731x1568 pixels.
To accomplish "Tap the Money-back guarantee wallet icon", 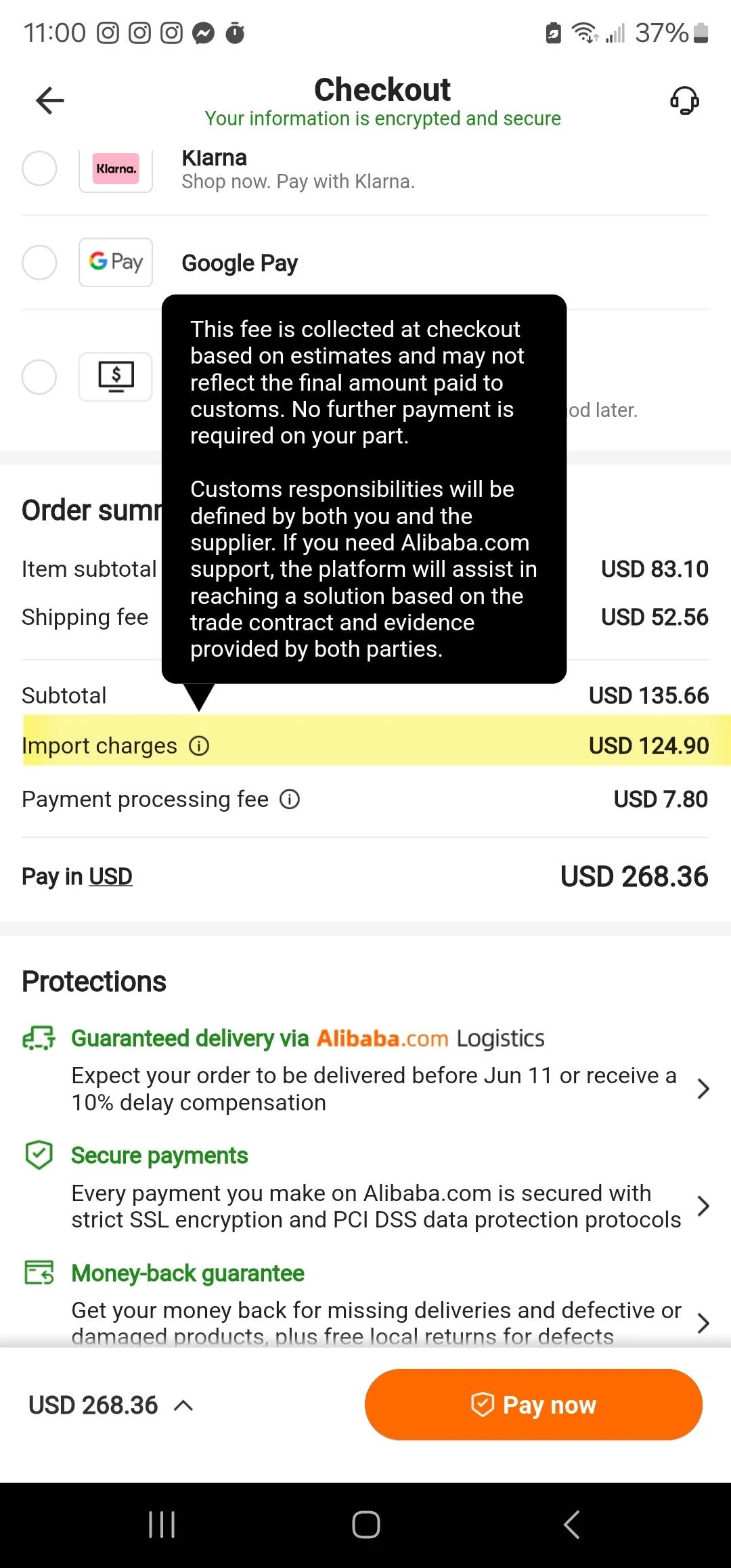I will coord(39,1273).
